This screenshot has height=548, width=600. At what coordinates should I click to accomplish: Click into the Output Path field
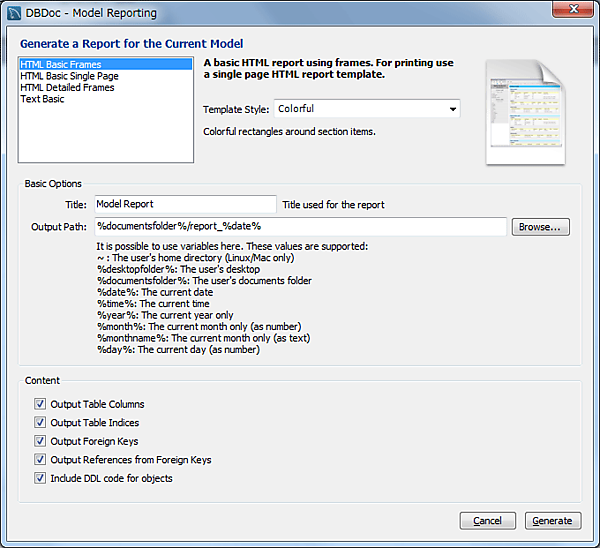tap(300, 227)
